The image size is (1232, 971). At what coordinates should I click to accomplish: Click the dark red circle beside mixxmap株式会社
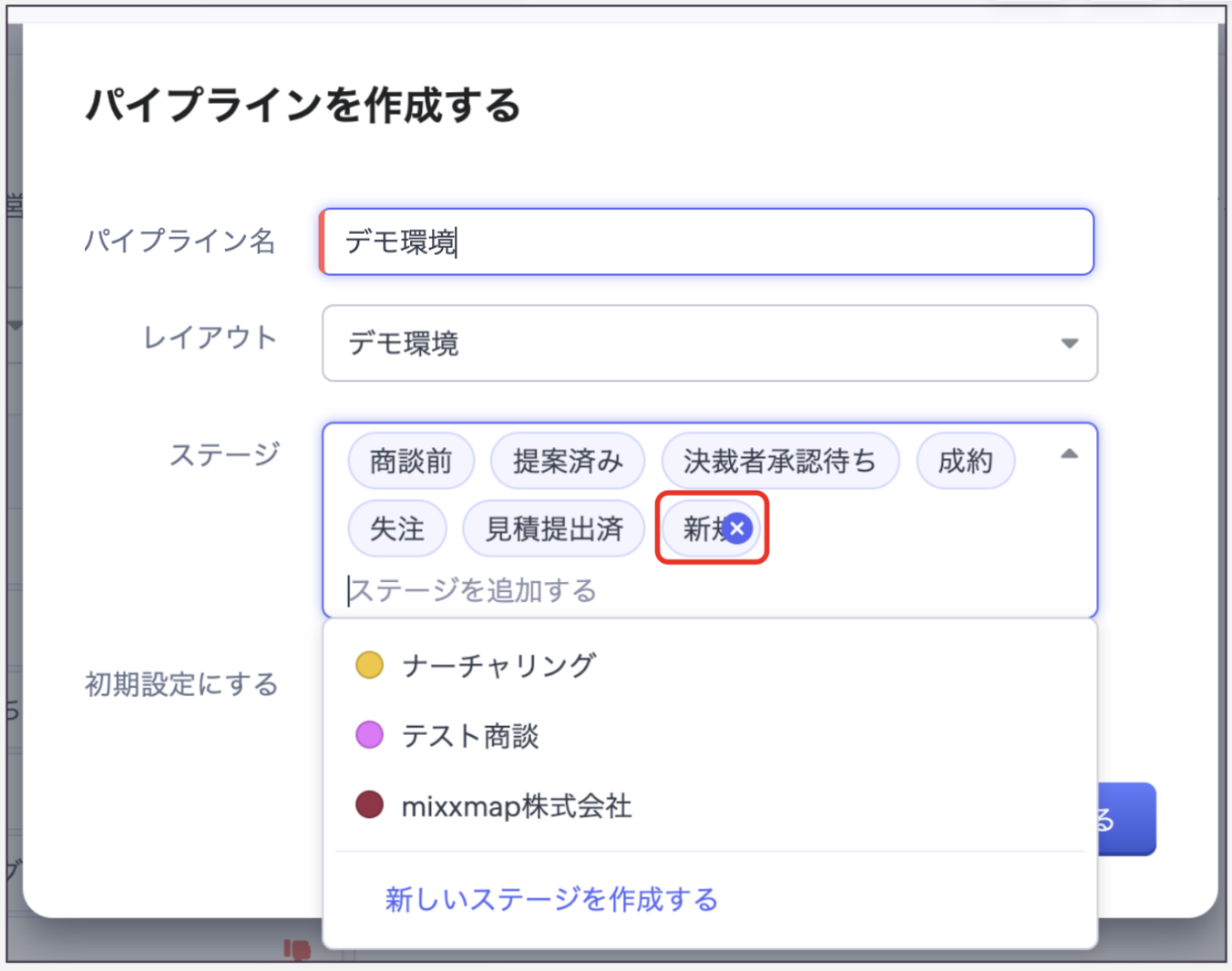369,805
